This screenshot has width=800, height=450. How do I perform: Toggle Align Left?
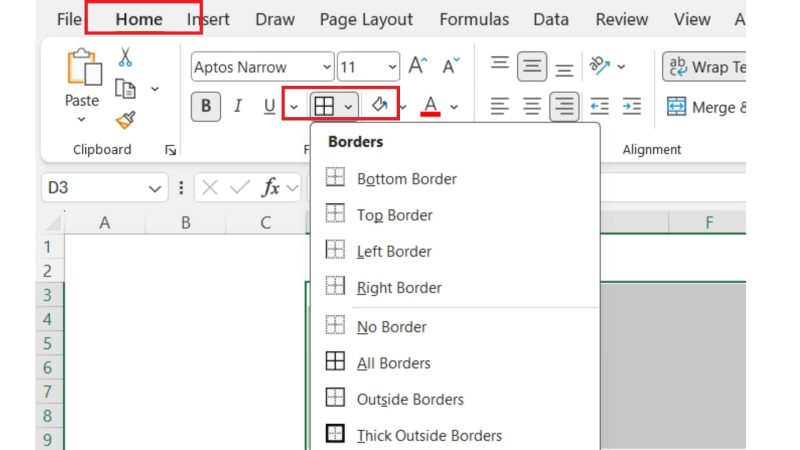[499, 106]
